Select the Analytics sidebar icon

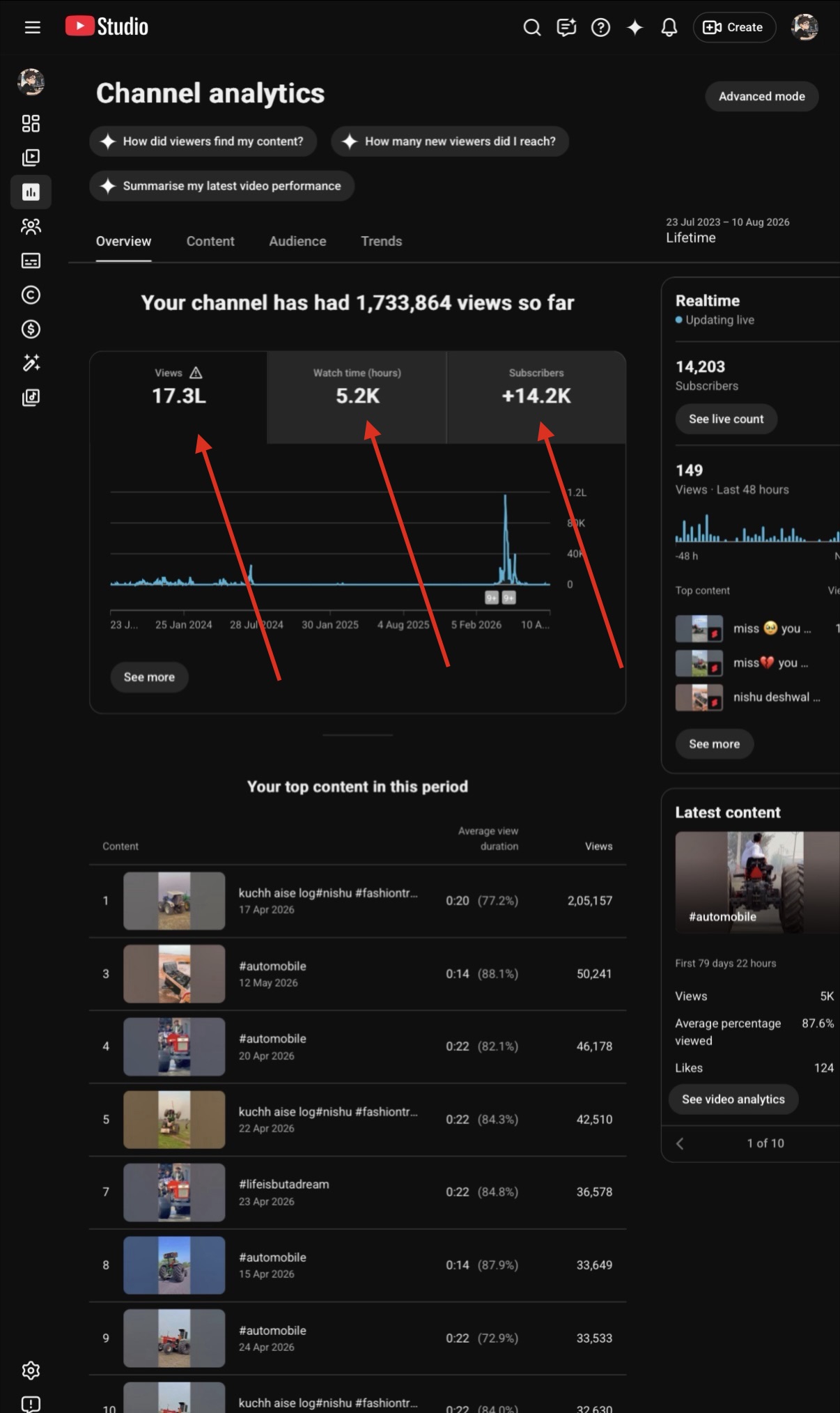coord(31,192)
